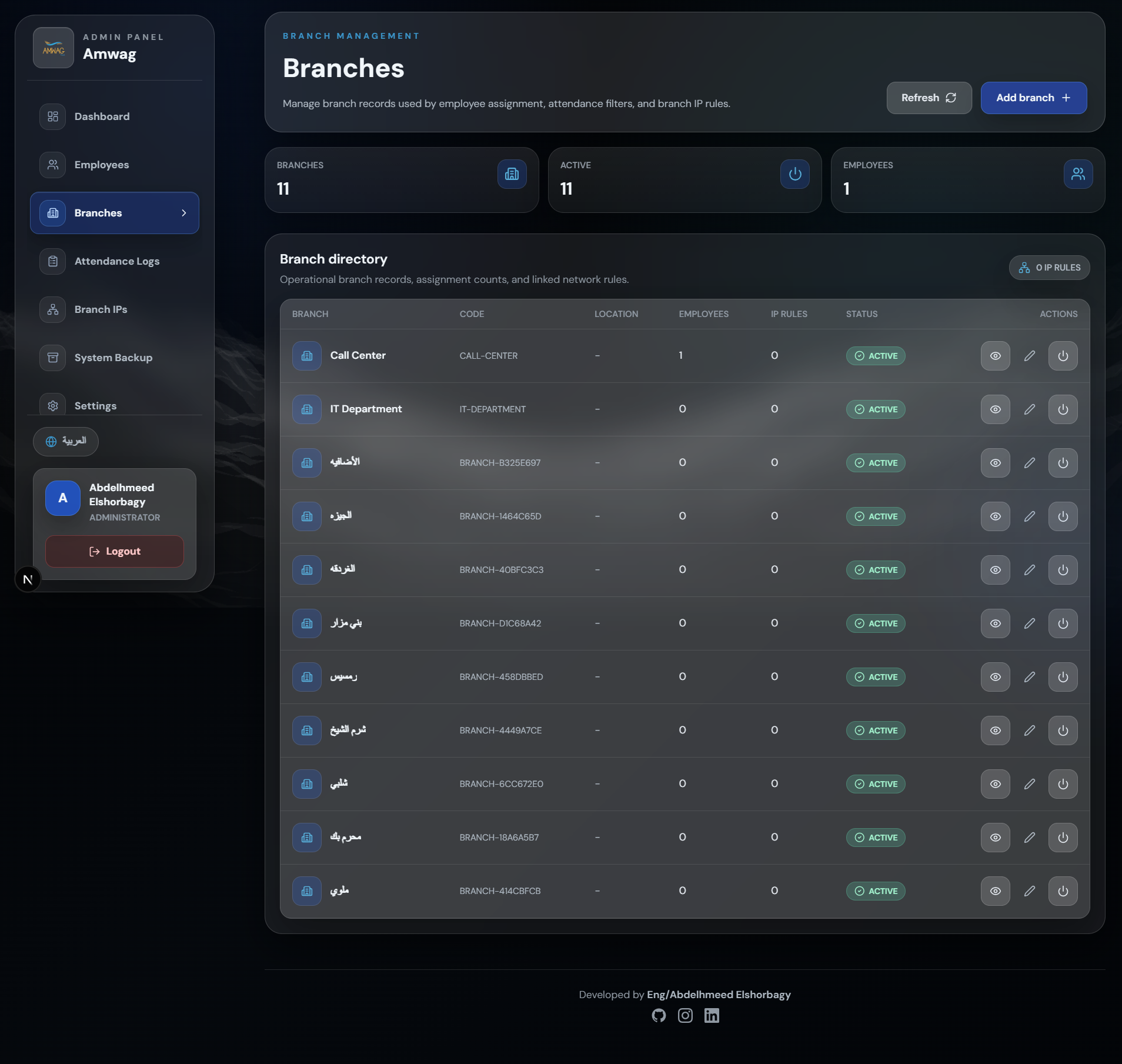Open the Instagram footer link

[685, 1015]
